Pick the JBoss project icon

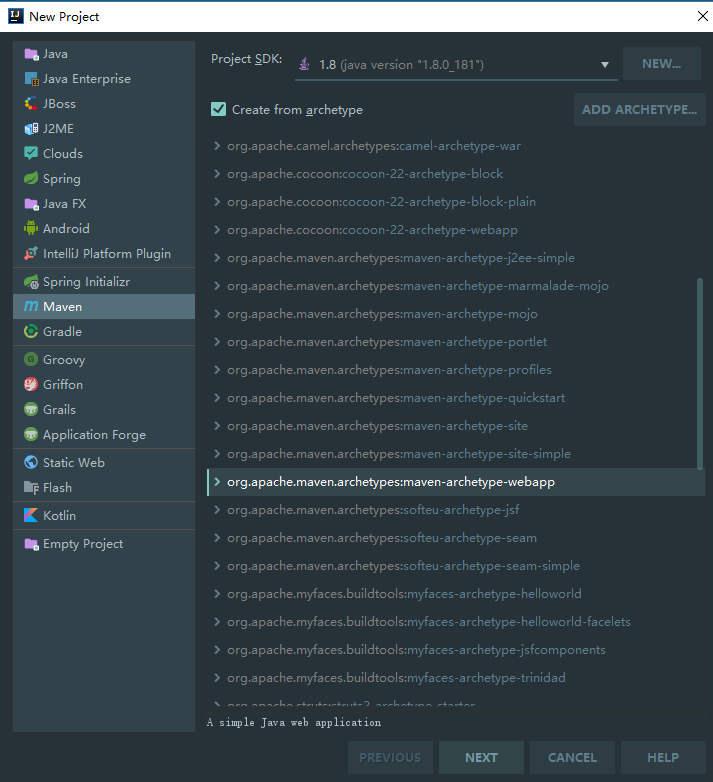pos(31,104)
